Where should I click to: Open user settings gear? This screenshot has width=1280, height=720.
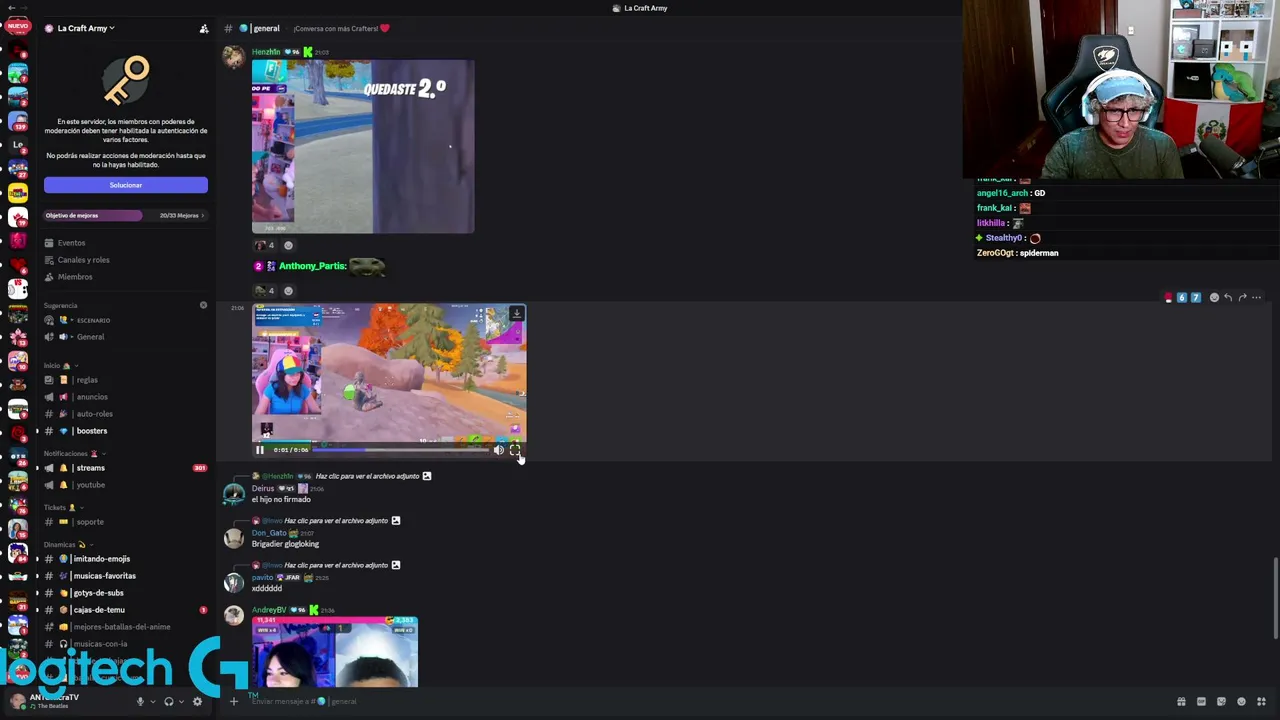point(197,702)
